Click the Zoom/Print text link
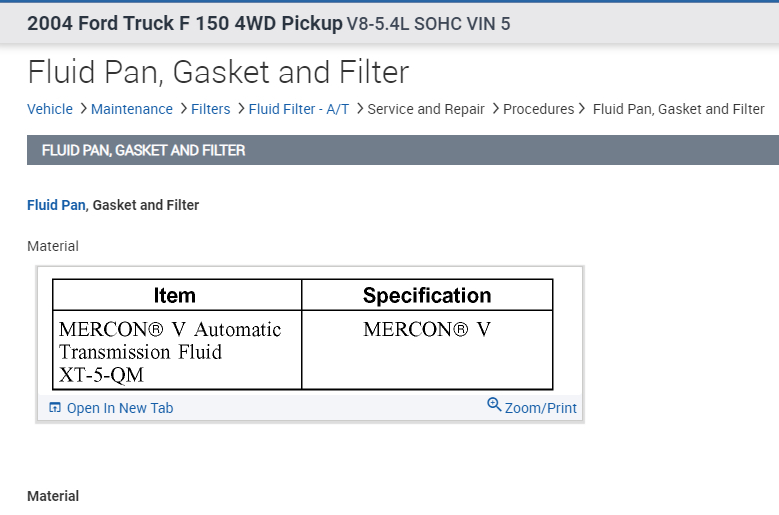 coord(541,408)
